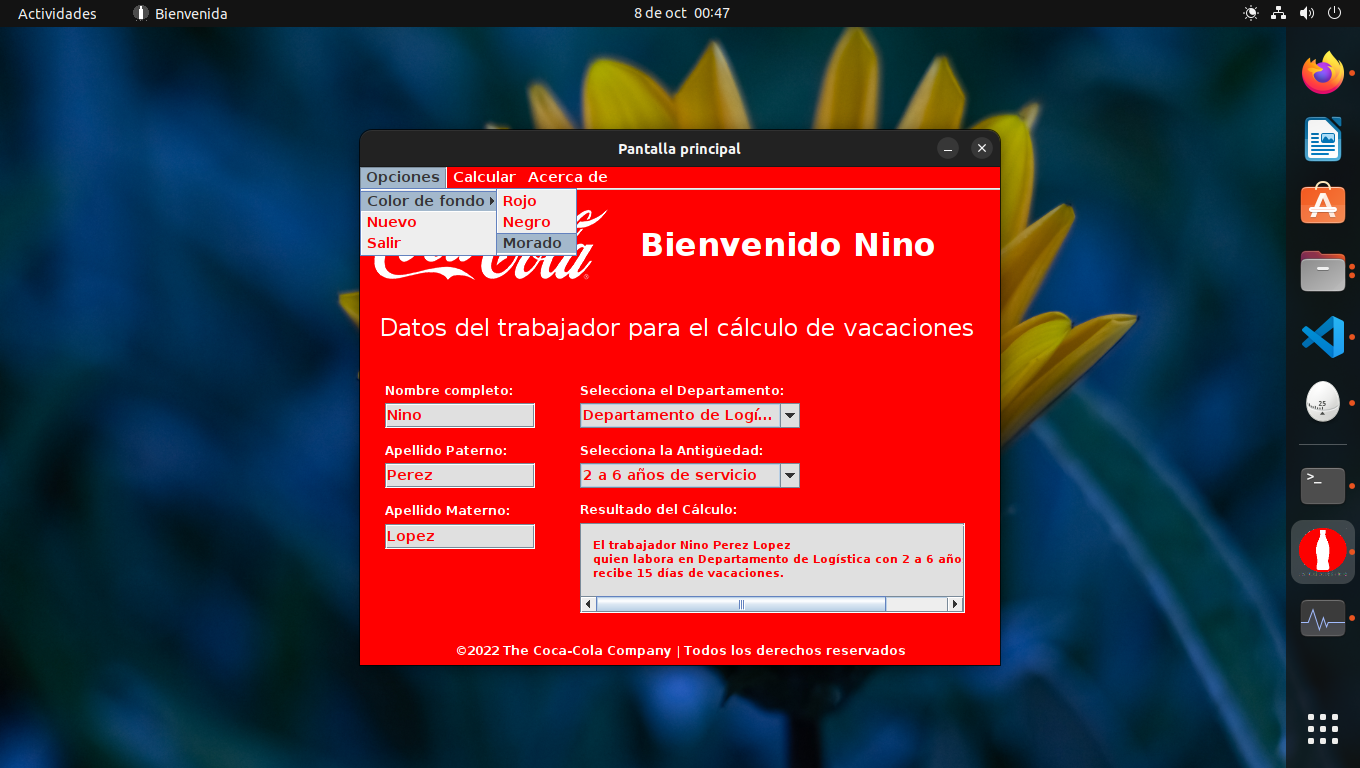Choose Salir from Opciones menu

[429, 243]
